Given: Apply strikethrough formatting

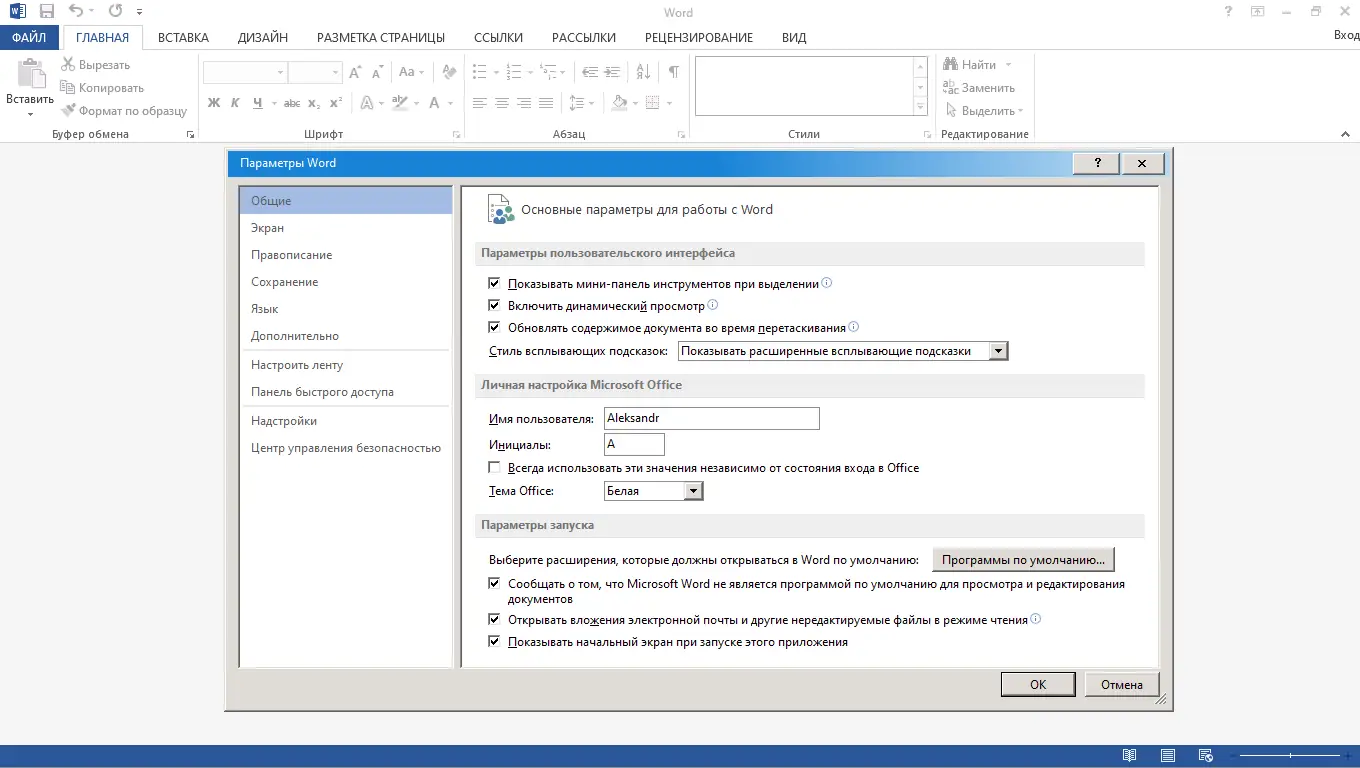Looking at the screenshot, I should tap(292, 103).
